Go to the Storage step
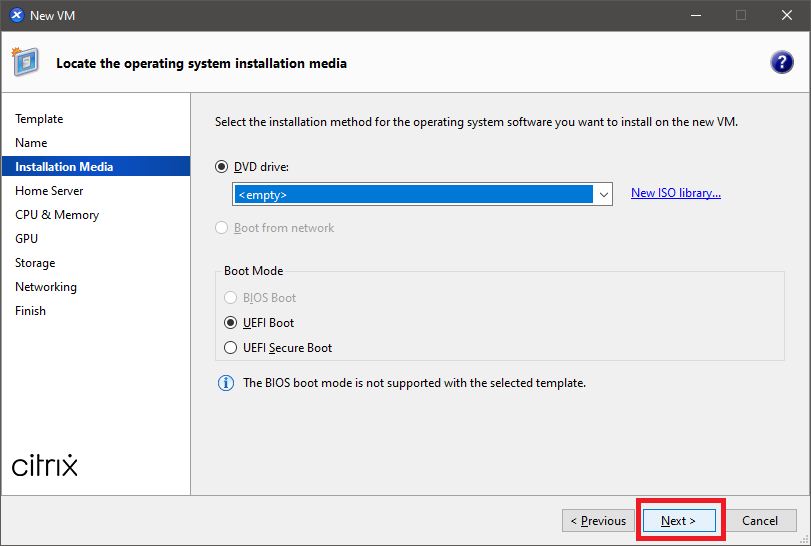 [x=35, y=263]
